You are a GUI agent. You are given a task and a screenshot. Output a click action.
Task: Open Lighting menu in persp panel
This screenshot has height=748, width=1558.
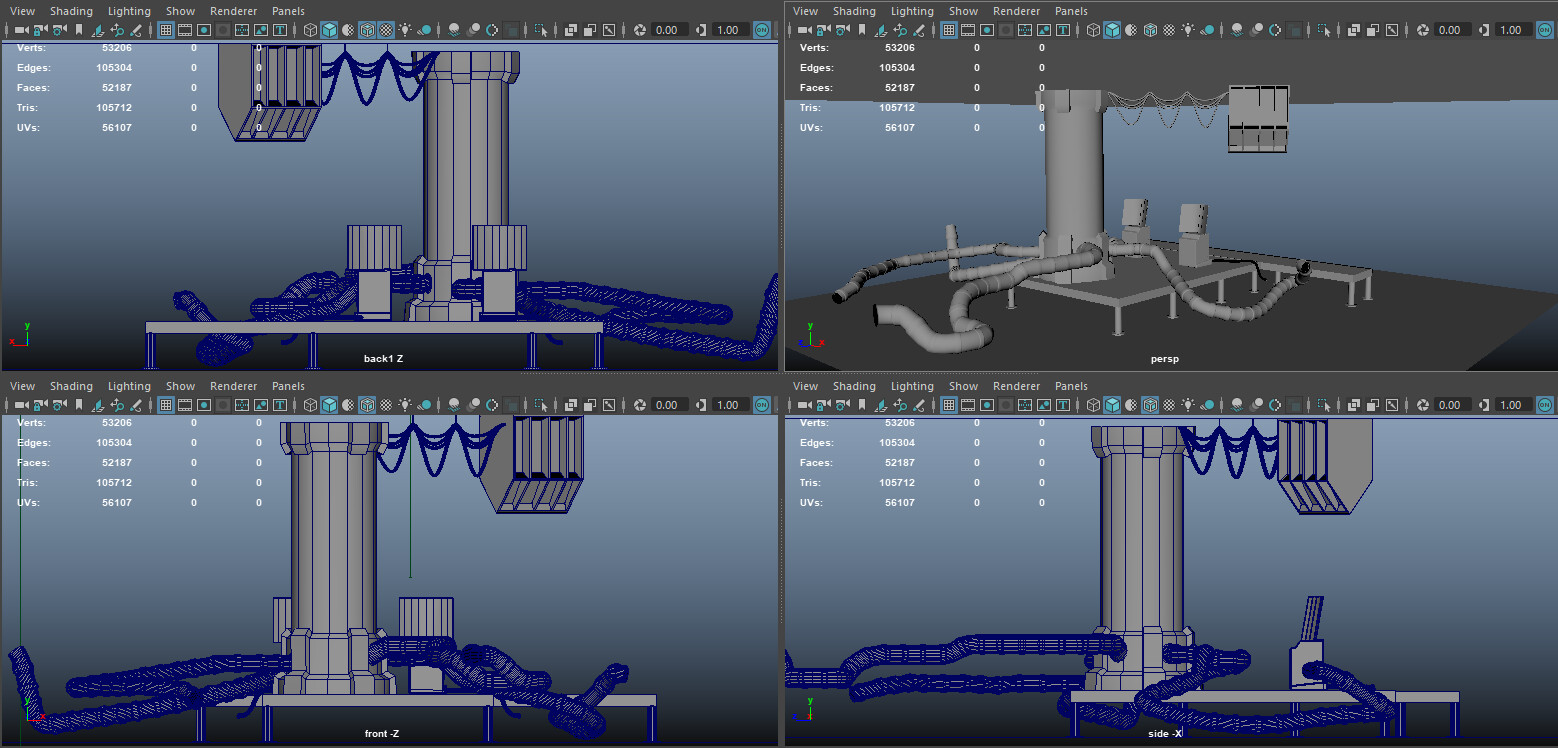912,11
